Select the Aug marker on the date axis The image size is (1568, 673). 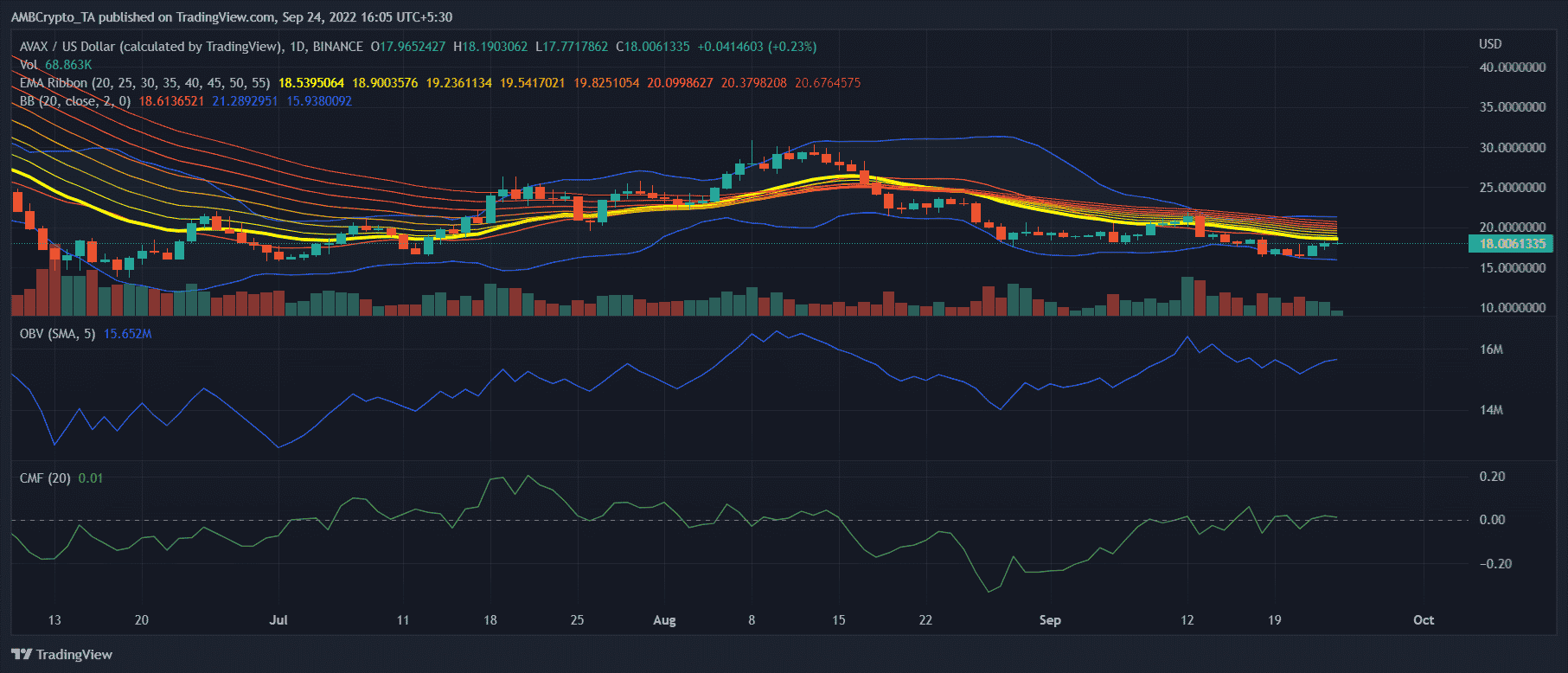point(663,620)
